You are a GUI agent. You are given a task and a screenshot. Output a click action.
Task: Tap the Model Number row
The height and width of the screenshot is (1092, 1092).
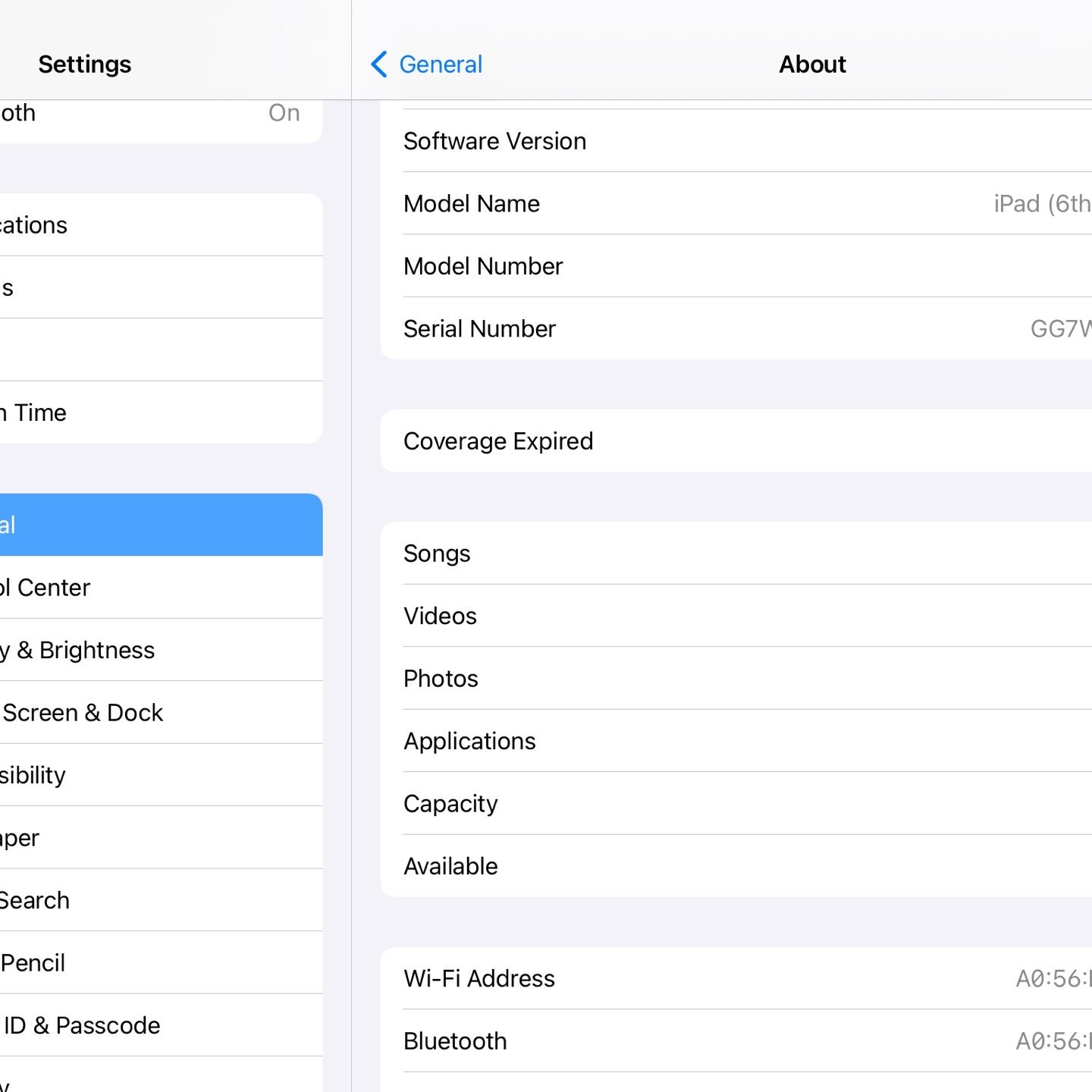pyautogui.click(x=736, y=266)
